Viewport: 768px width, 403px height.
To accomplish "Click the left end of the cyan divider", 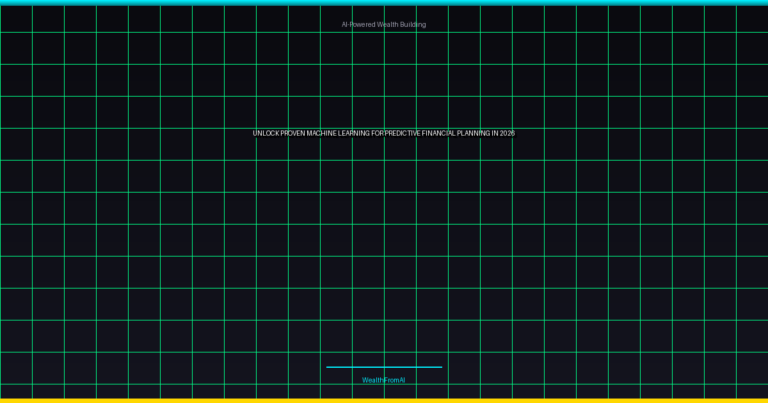I will (328, 367).
